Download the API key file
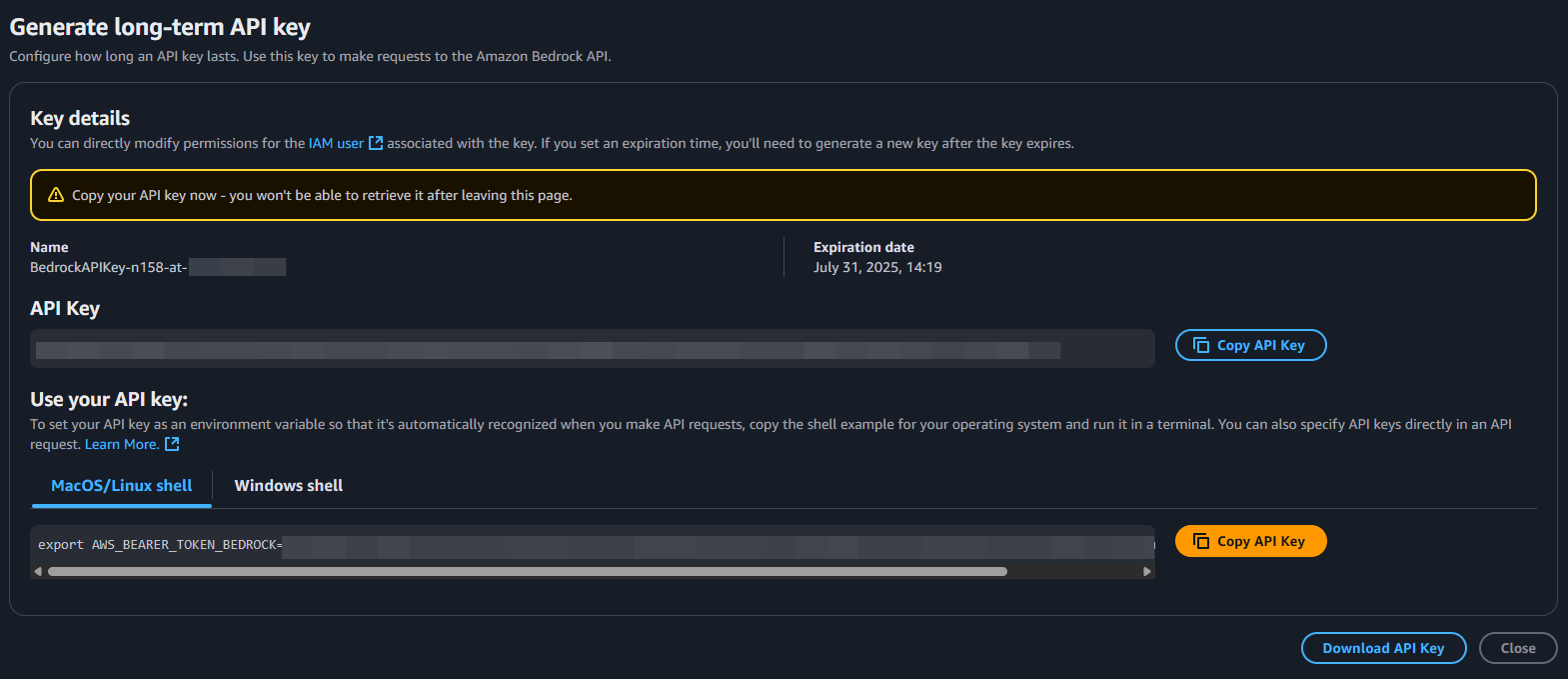Viewport: 1568px width, 679px height. [1383, 648]
